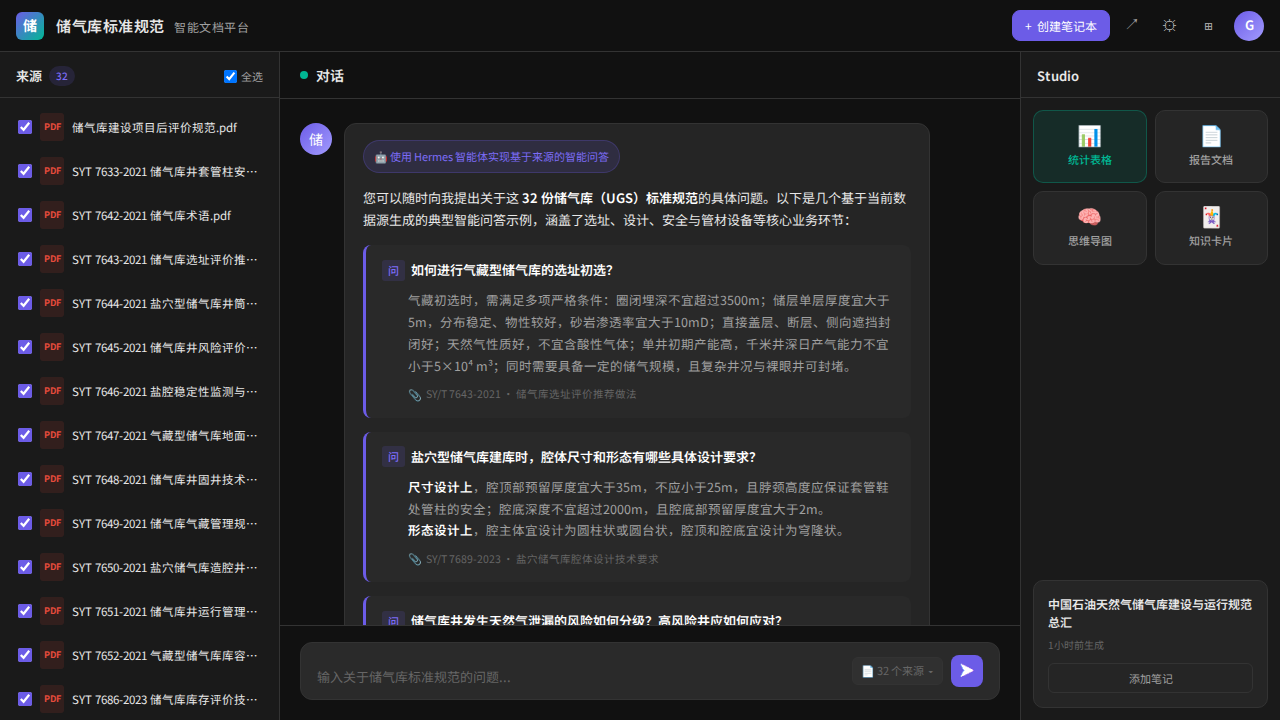Click question 盐穴型储气库建库时 title

pos(583,457)
